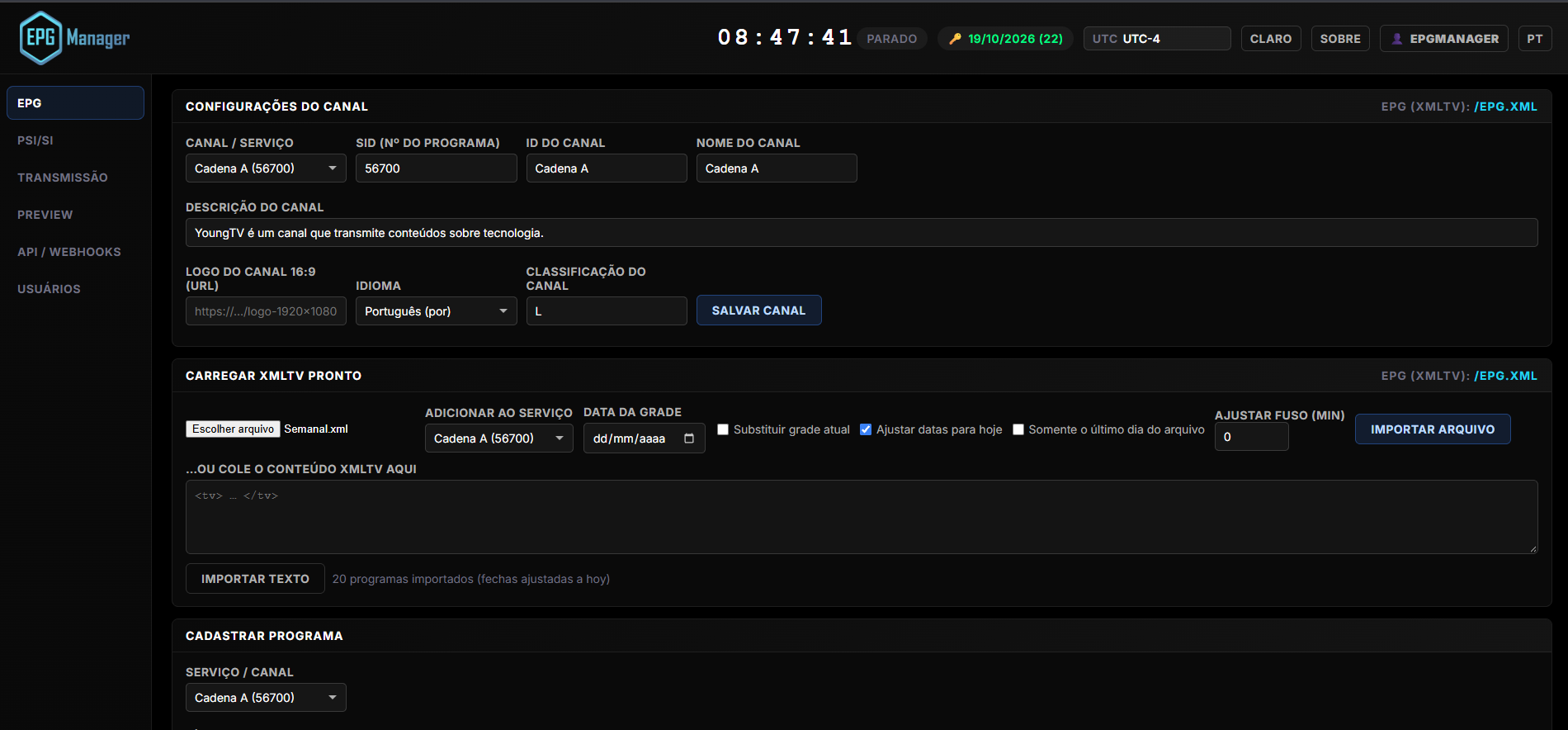Click the Salvar Canal button

point(758,310)
